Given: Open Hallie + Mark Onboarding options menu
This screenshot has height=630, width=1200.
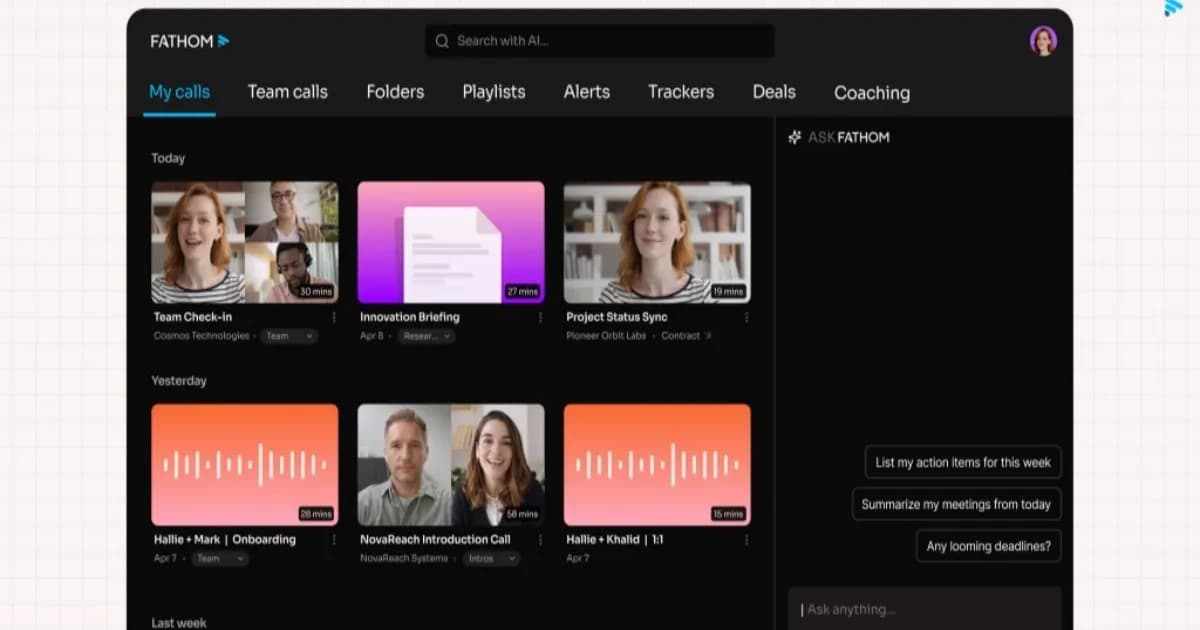Looking at the screenshot, I should (334, 539).
